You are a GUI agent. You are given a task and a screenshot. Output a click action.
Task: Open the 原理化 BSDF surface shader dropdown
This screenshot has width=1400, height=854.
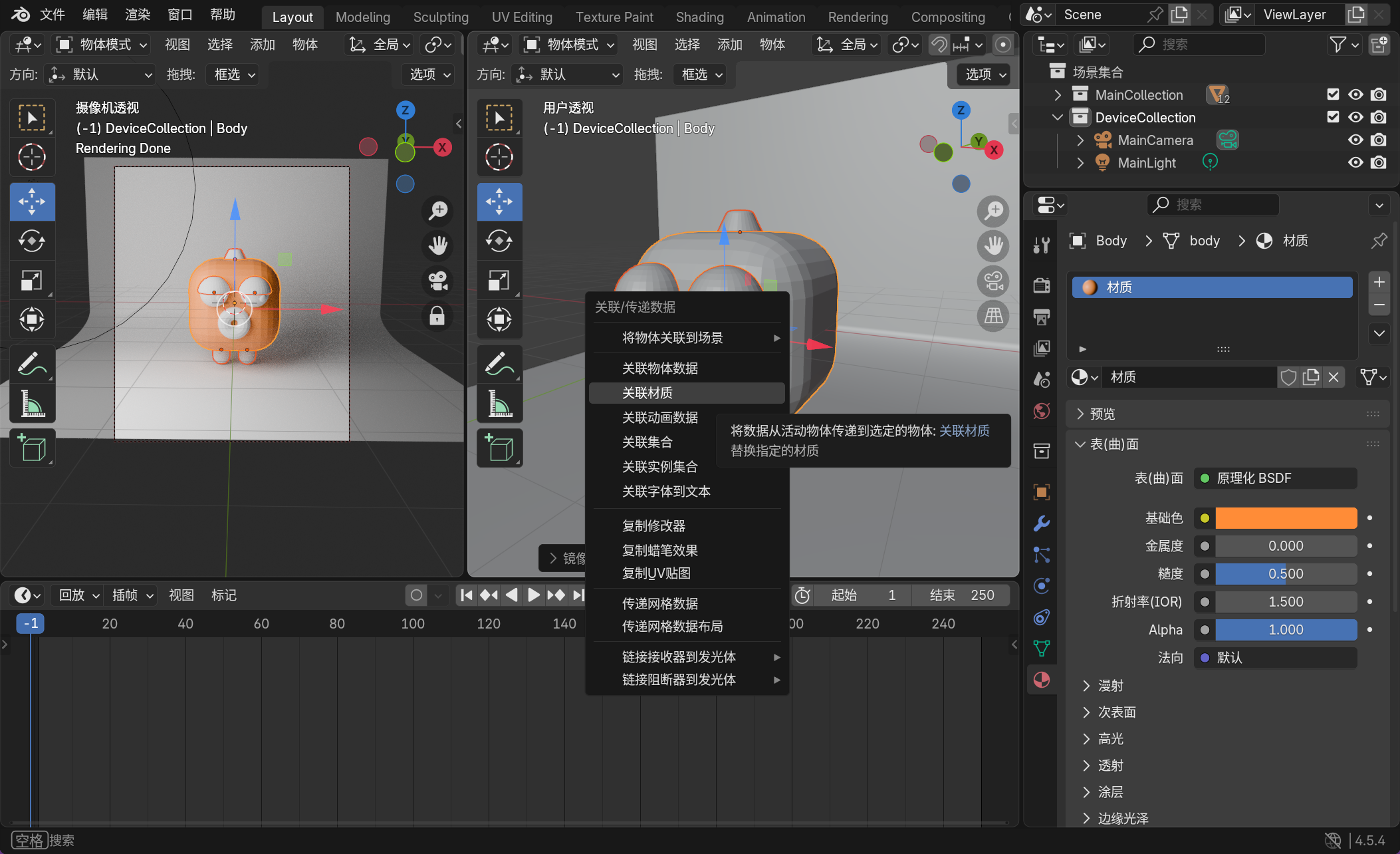[x=1276, y=478]
